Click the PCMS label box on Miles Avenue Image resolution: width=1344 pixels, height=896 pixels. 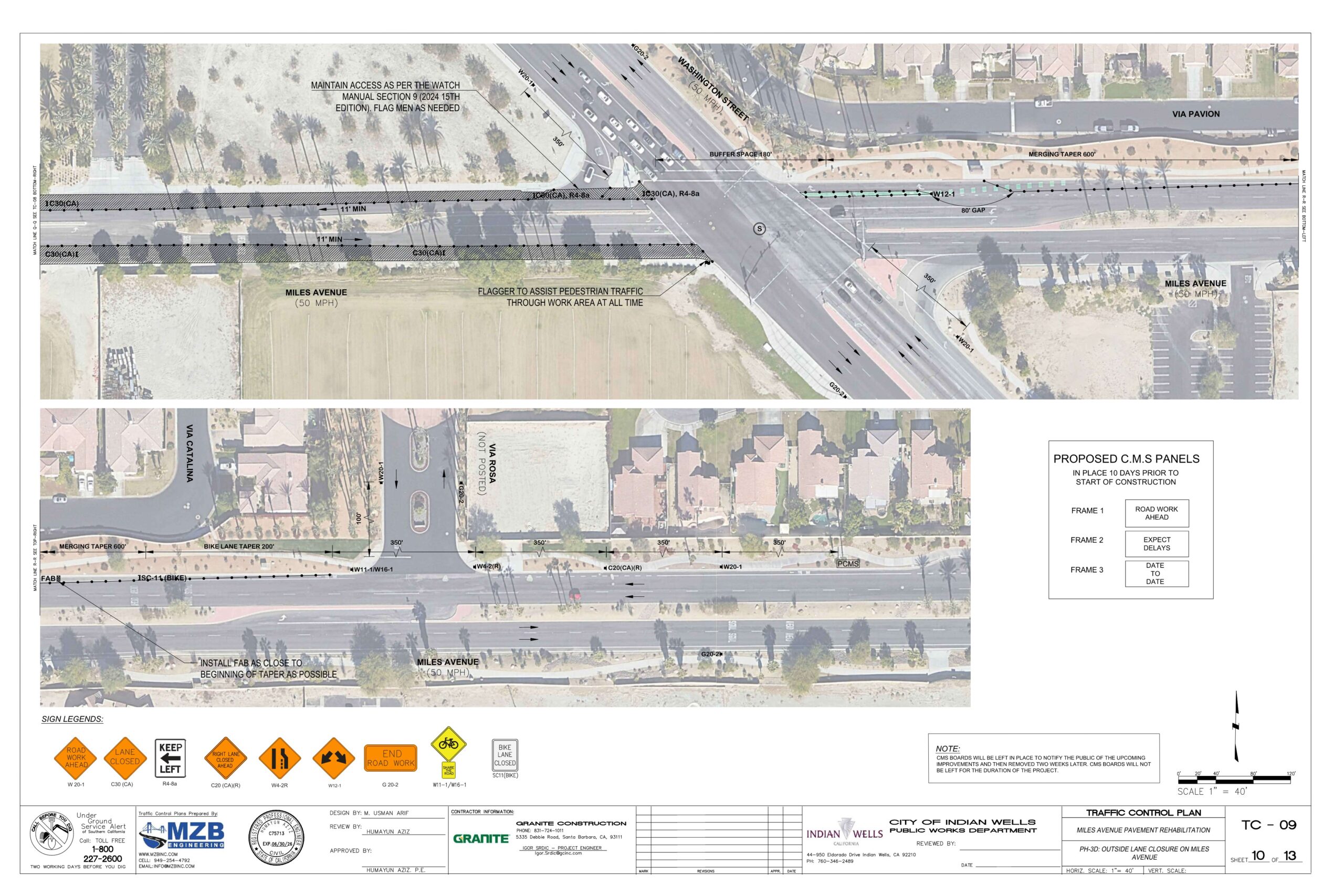(x=847, y=563)
